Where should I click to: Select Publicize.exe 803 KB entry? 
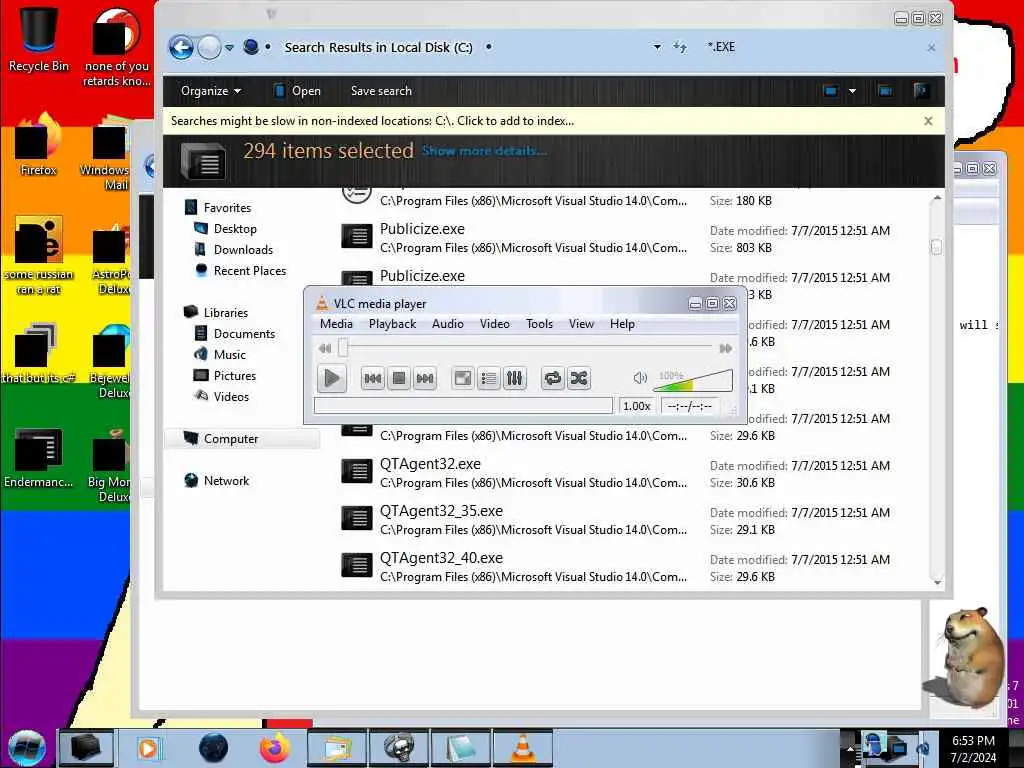[x=630, y=238]
